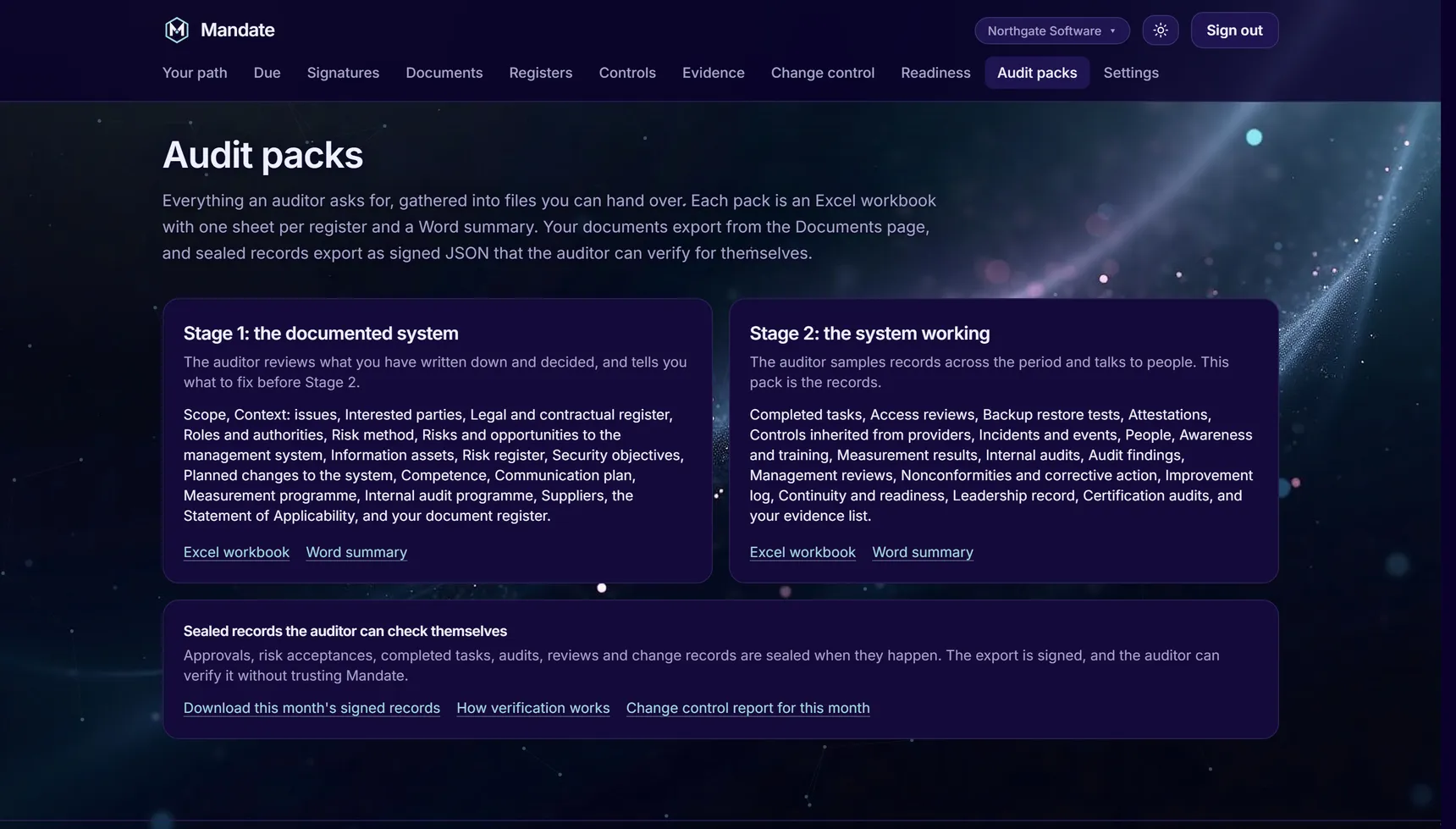Select the Audit packs tab

pos(1037,73)
